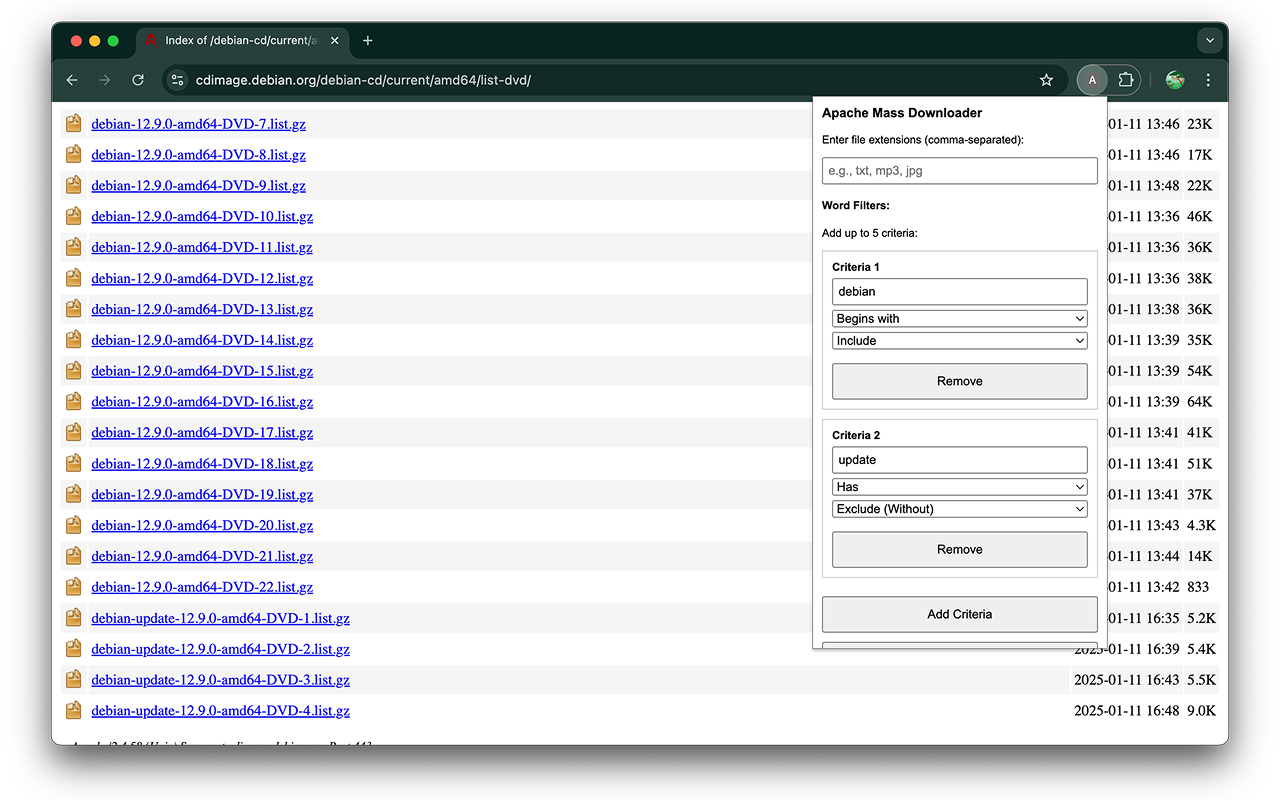Click the file icon beside debian-12.9.0-amd64-DVD-22.list.gz
Viewport: 1280px width, 800px height.
[x=73, y=587]
